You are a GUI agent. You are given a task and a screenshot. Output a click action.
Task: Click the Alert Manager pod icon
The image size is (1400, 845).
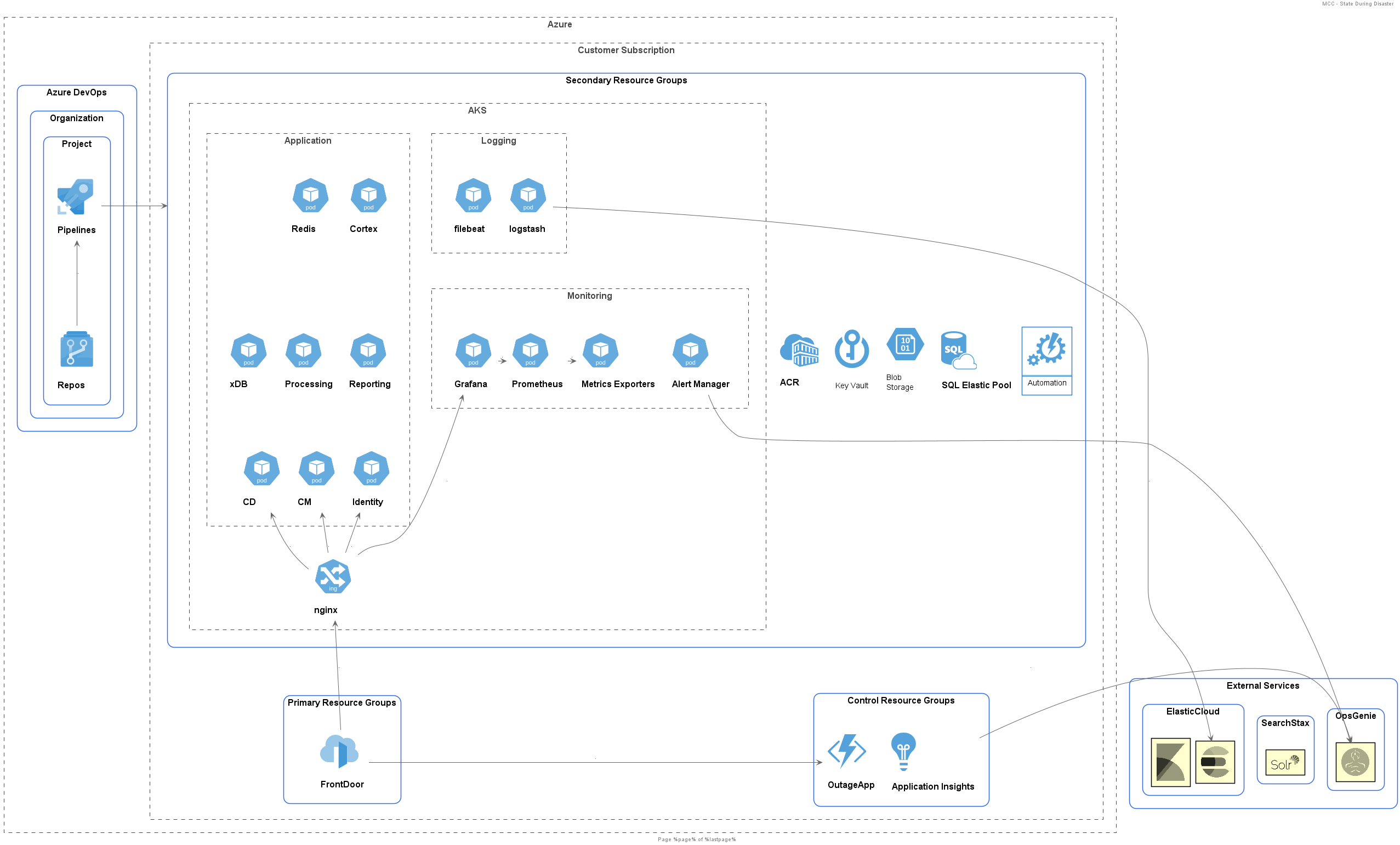point(690,350)
